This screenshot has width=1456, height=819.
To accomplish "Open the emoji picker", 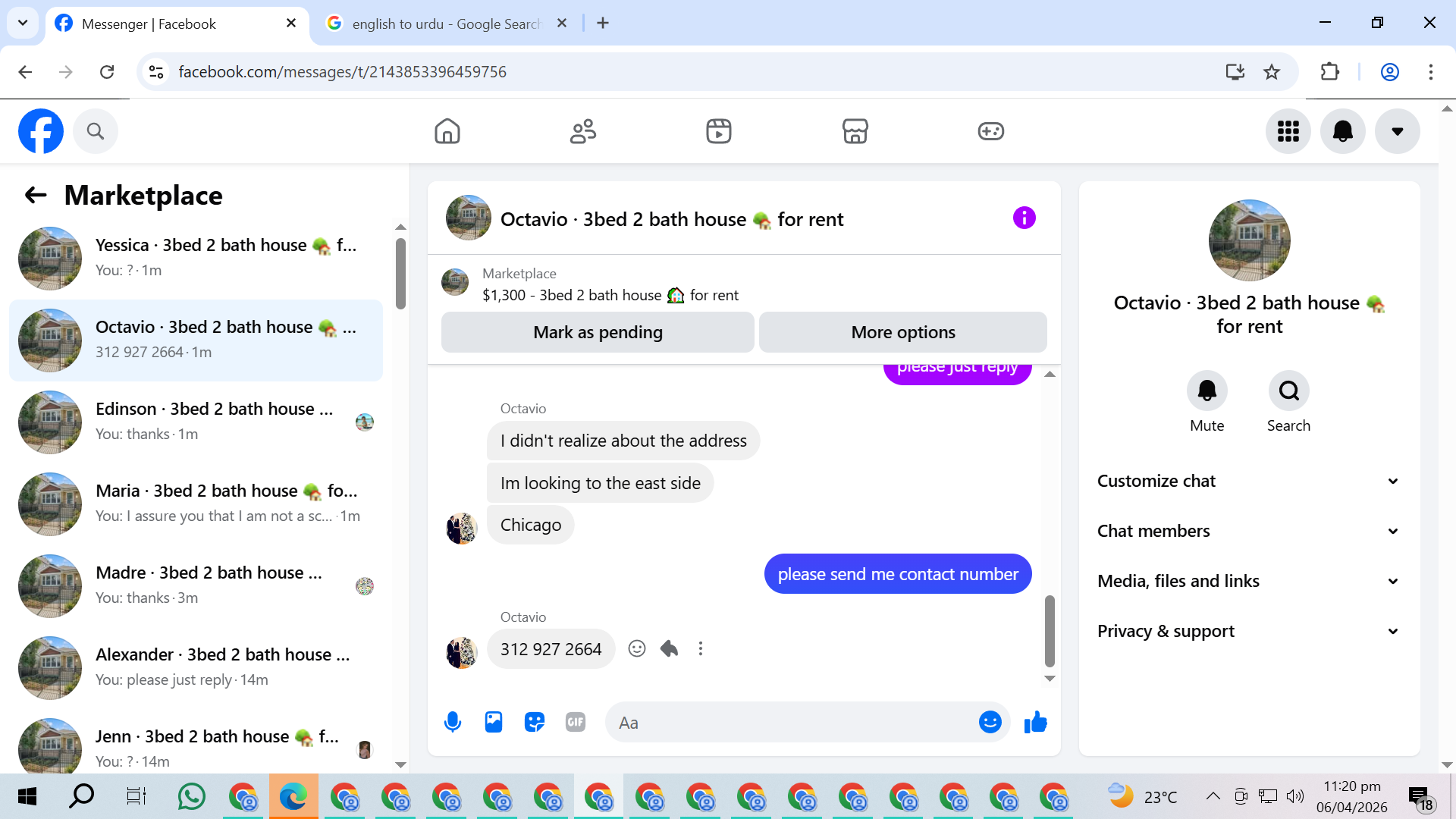I will tap(990, 723).
